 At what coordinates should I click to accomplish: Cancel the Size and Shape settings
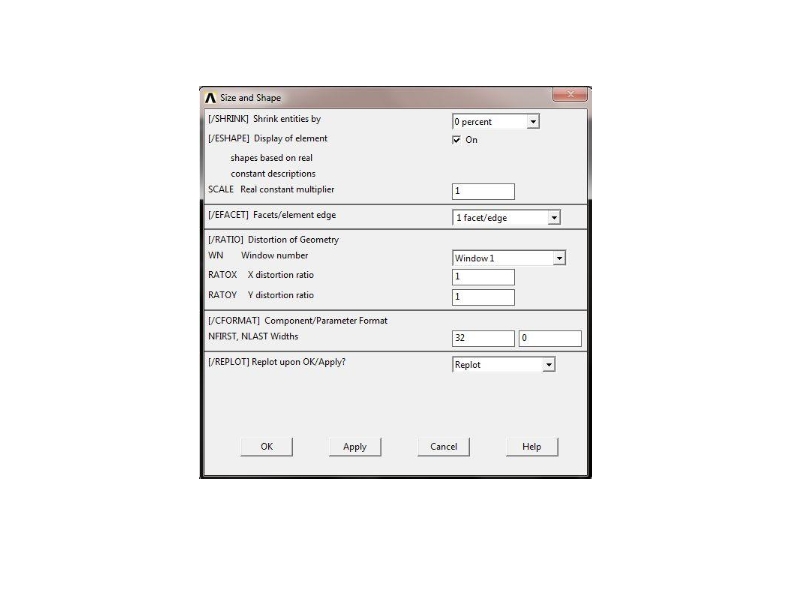point(443,447)
